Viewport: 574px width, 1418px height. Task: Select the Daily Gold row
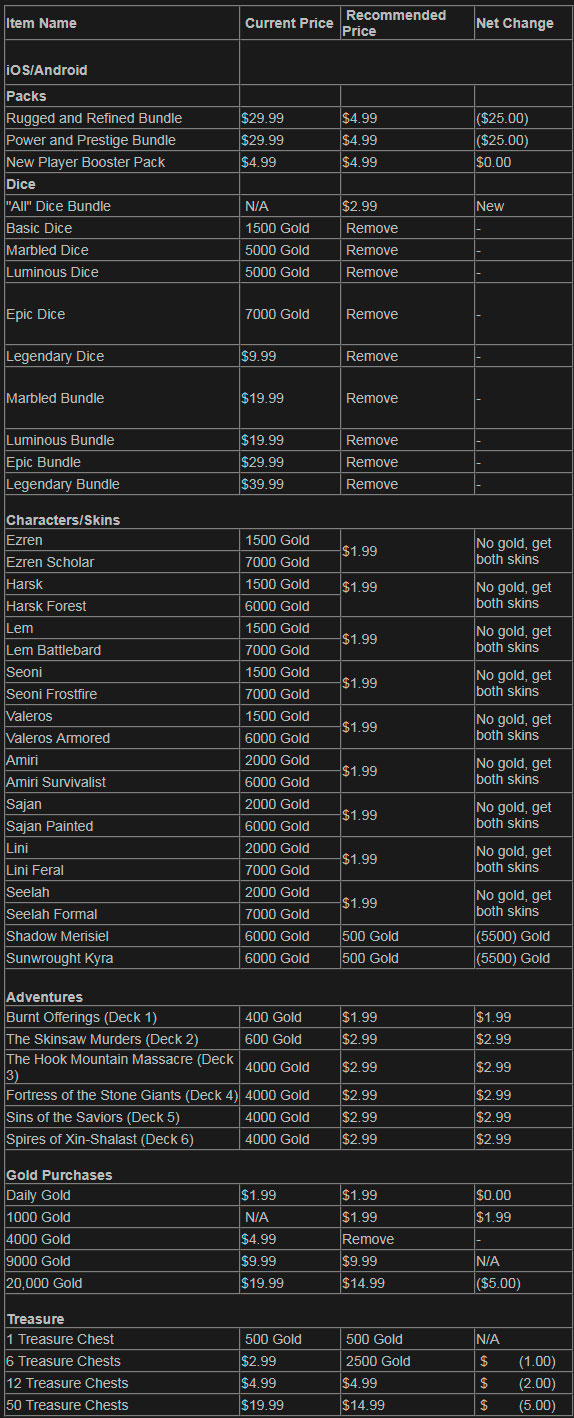coord(288,1195)
